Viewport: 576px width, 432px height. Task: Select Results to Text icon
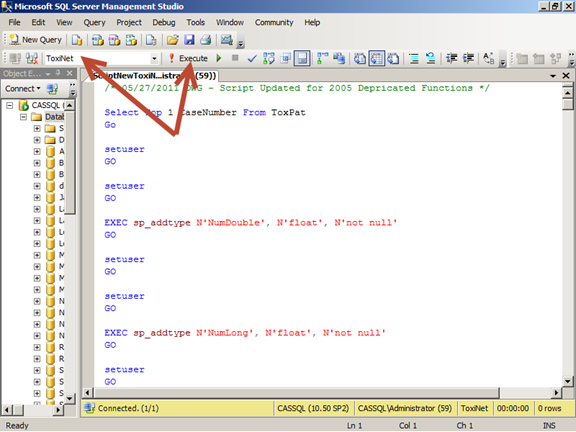(360, 58)
